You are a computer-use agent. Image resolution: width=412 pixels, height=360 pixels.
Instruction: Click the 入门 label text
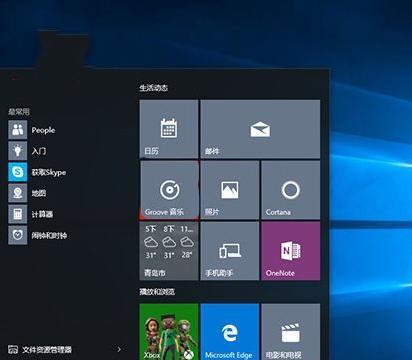tap(39, 151)
